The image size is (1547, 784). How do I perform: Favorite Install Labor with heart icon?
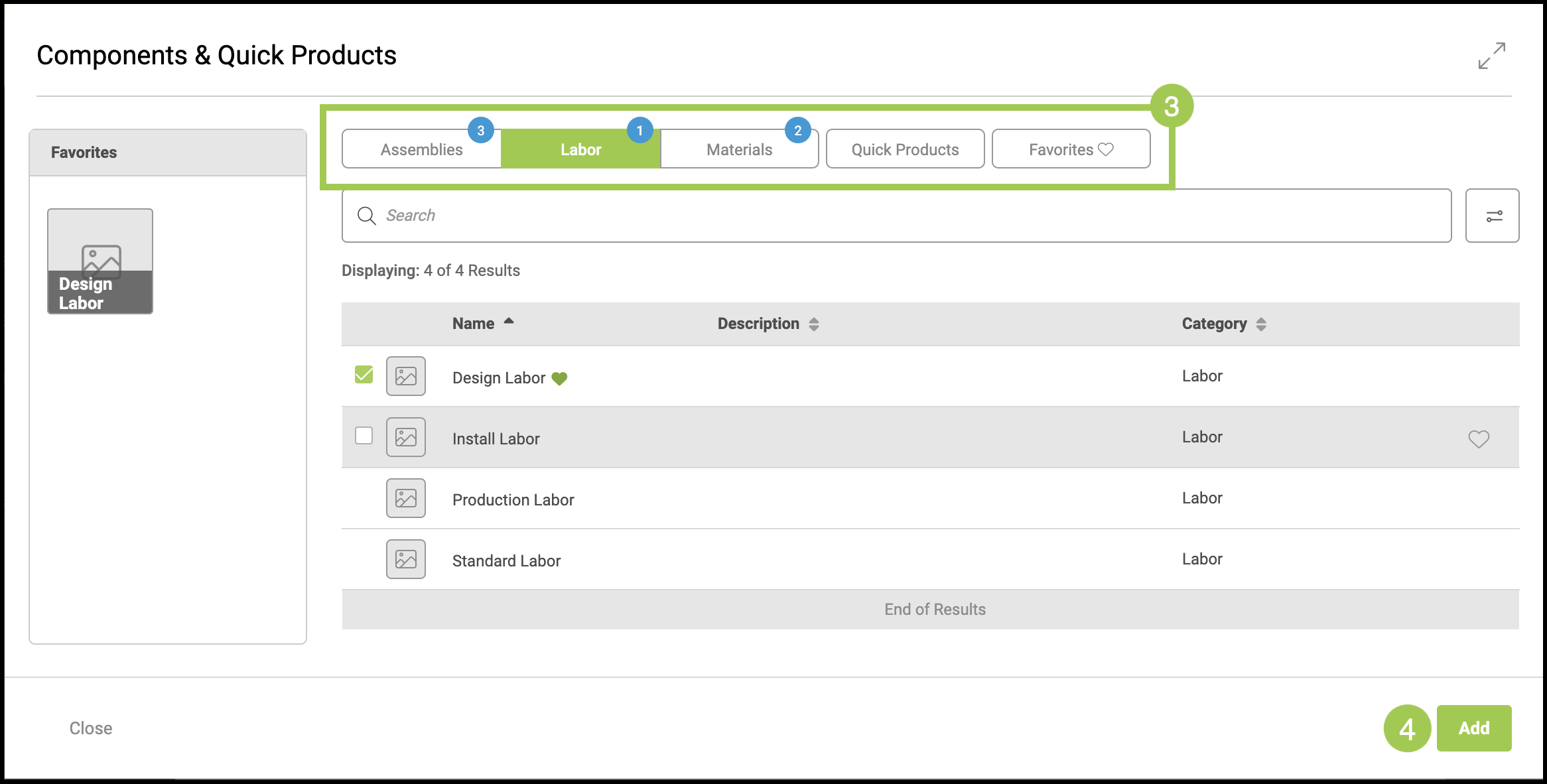click(1478, 438)
